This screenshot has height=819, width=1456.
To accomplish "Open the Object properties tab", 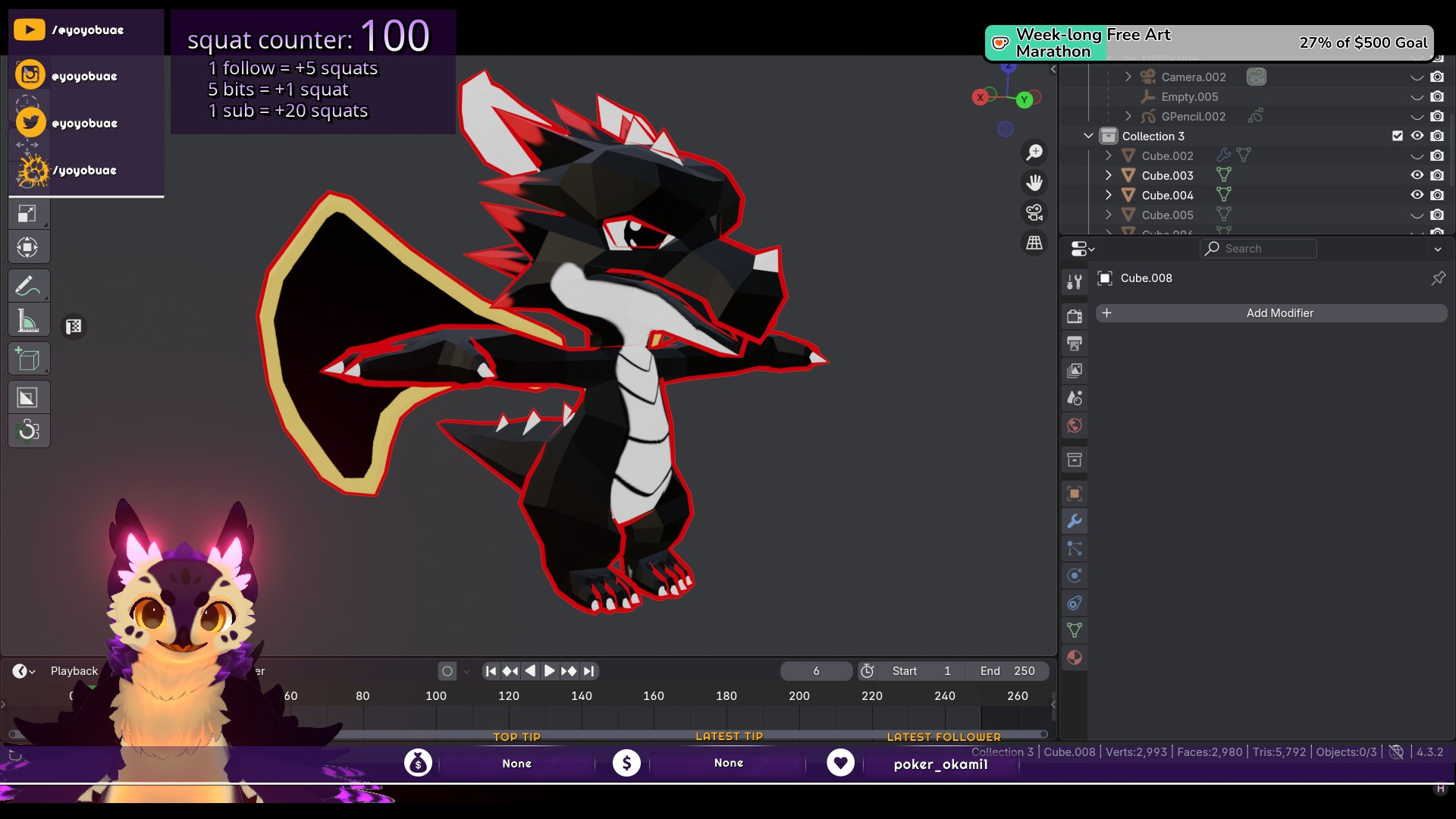I will [x=1075, y=494].
